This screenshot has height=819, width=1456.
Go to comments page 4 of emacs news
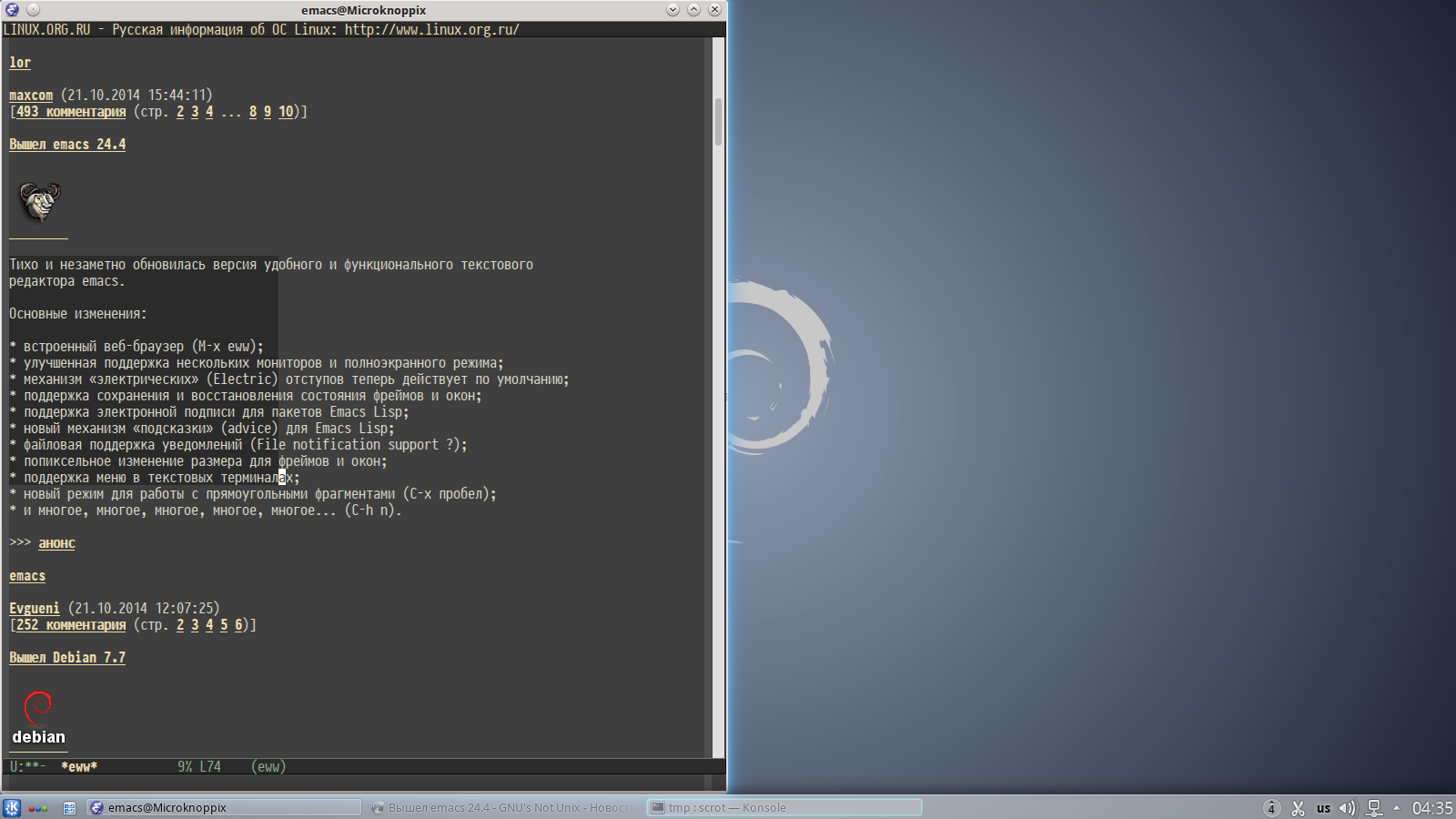(209, 111)
